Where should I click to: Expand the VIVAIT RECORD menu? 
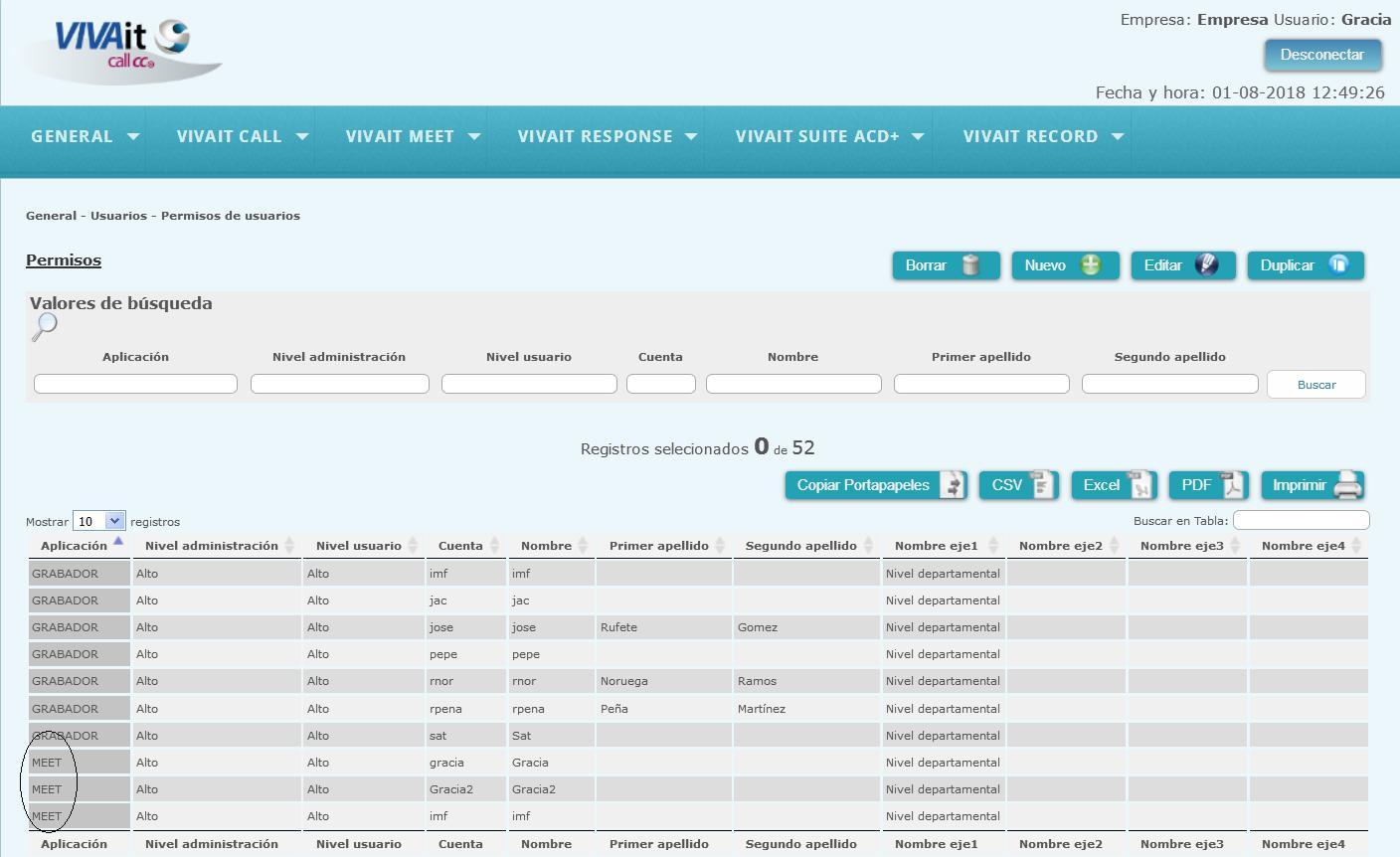coord(1043,137)
